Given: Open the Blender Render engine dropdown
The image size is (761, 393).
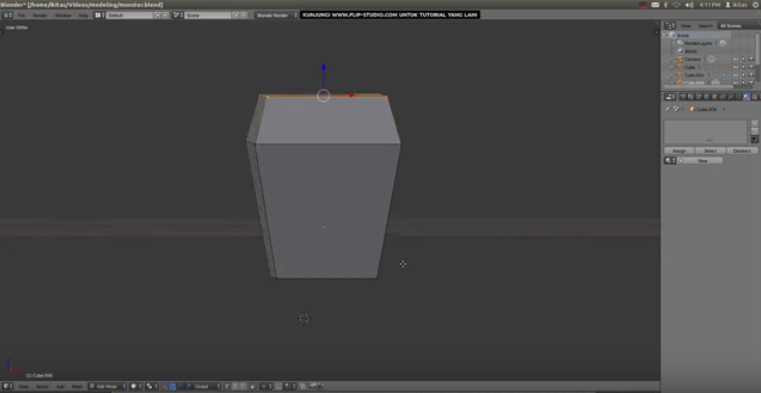Looking at the screenshot, I should (277, 15).
